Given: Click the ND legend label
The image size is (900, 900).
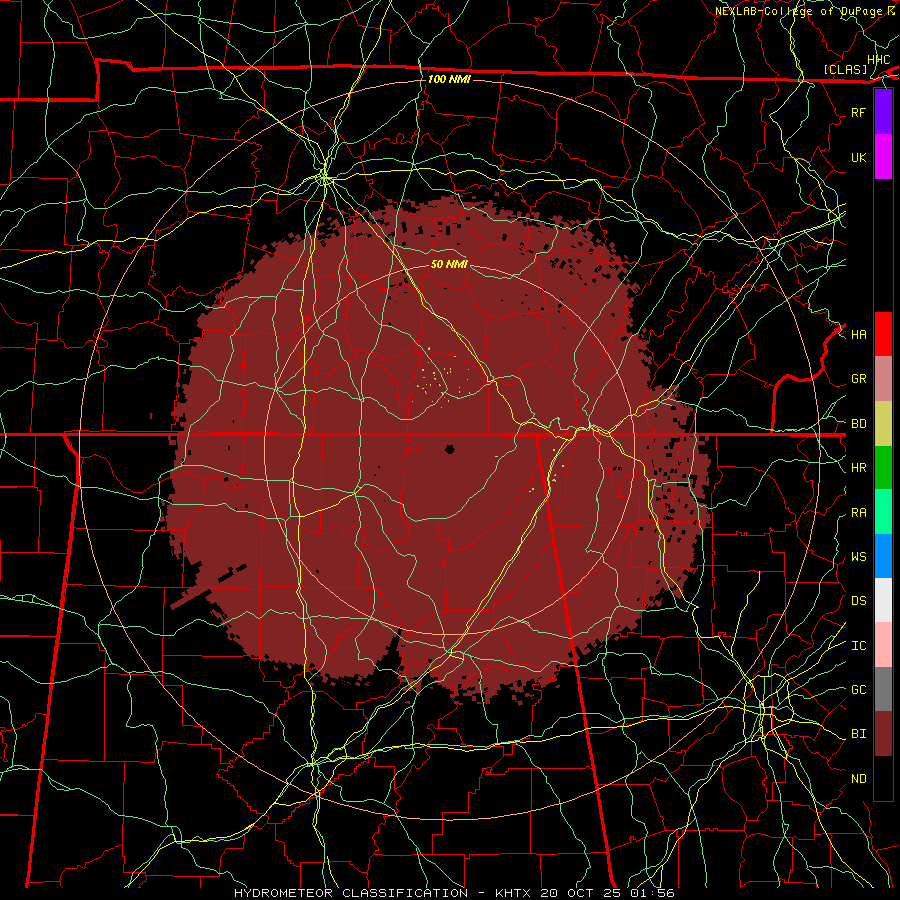Looking at the screenshot, I should point(859,779).
